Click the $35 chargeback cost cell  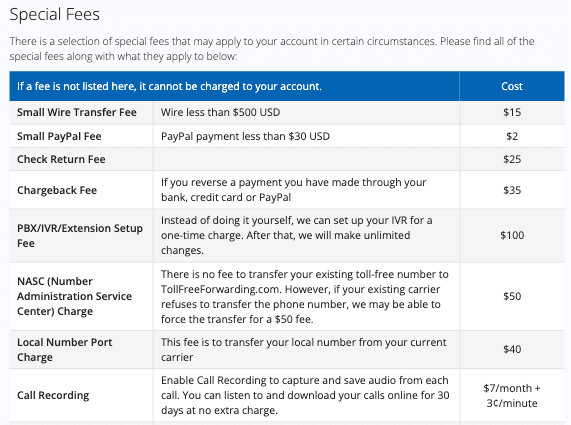click(512, 190)
